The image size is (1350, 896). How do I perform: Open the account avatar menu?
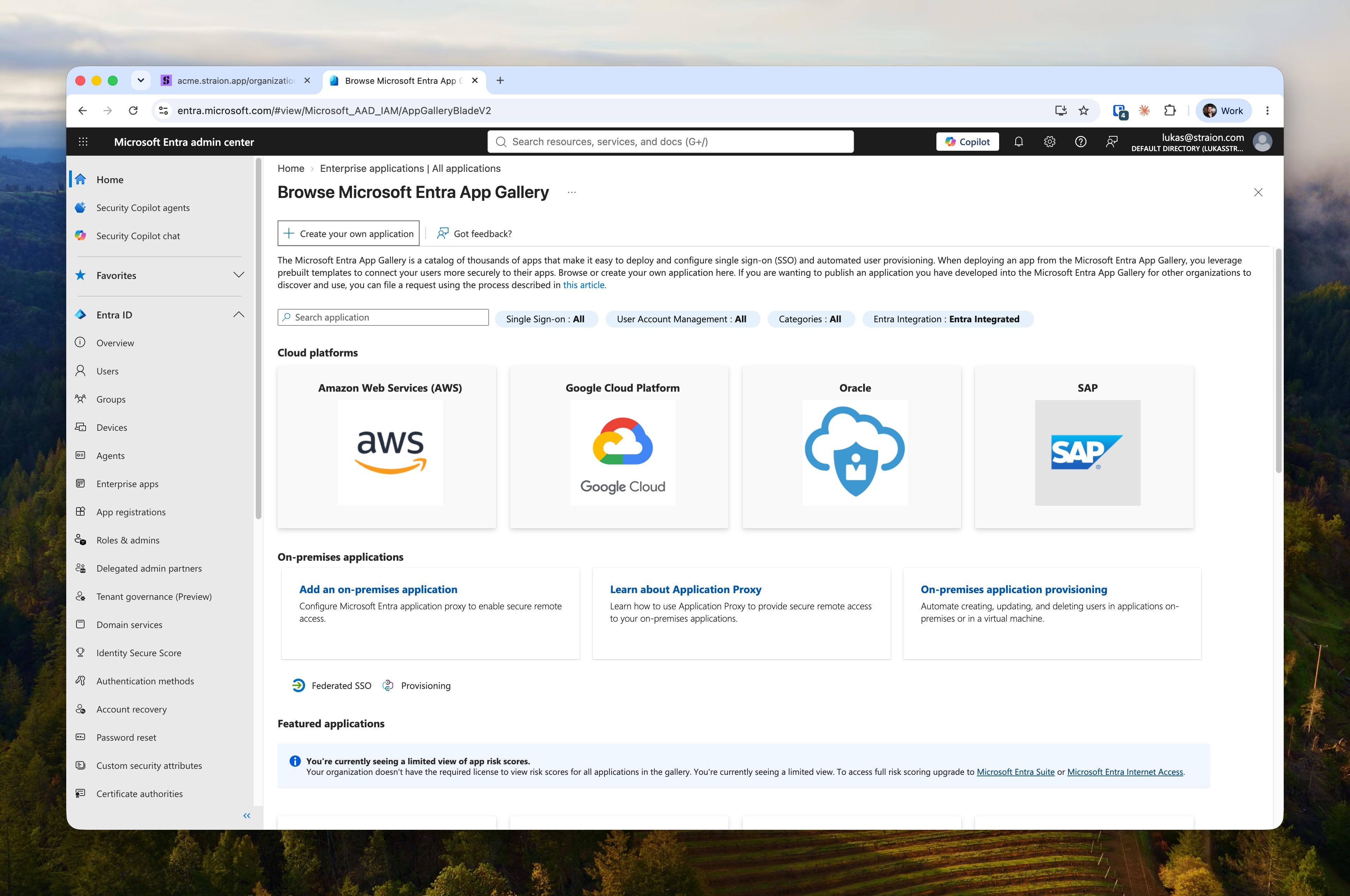(1262, 142)
